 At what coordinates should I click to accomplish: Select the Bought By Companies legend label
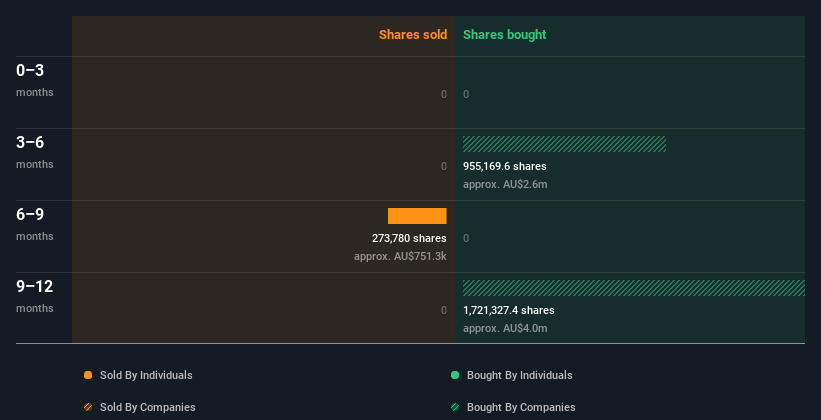(521, 407)
